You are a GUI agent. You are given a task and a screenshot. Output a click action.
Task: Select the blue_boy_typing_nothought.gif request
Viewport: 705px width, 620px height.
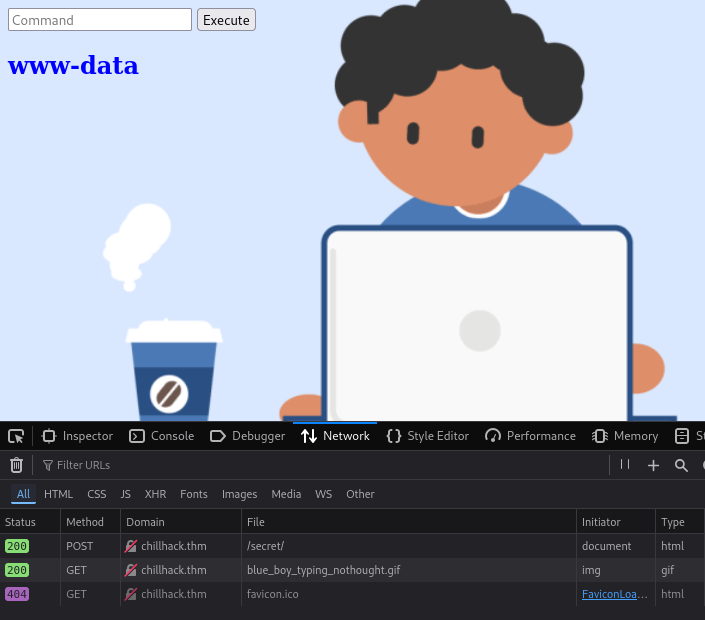(352, 570)
